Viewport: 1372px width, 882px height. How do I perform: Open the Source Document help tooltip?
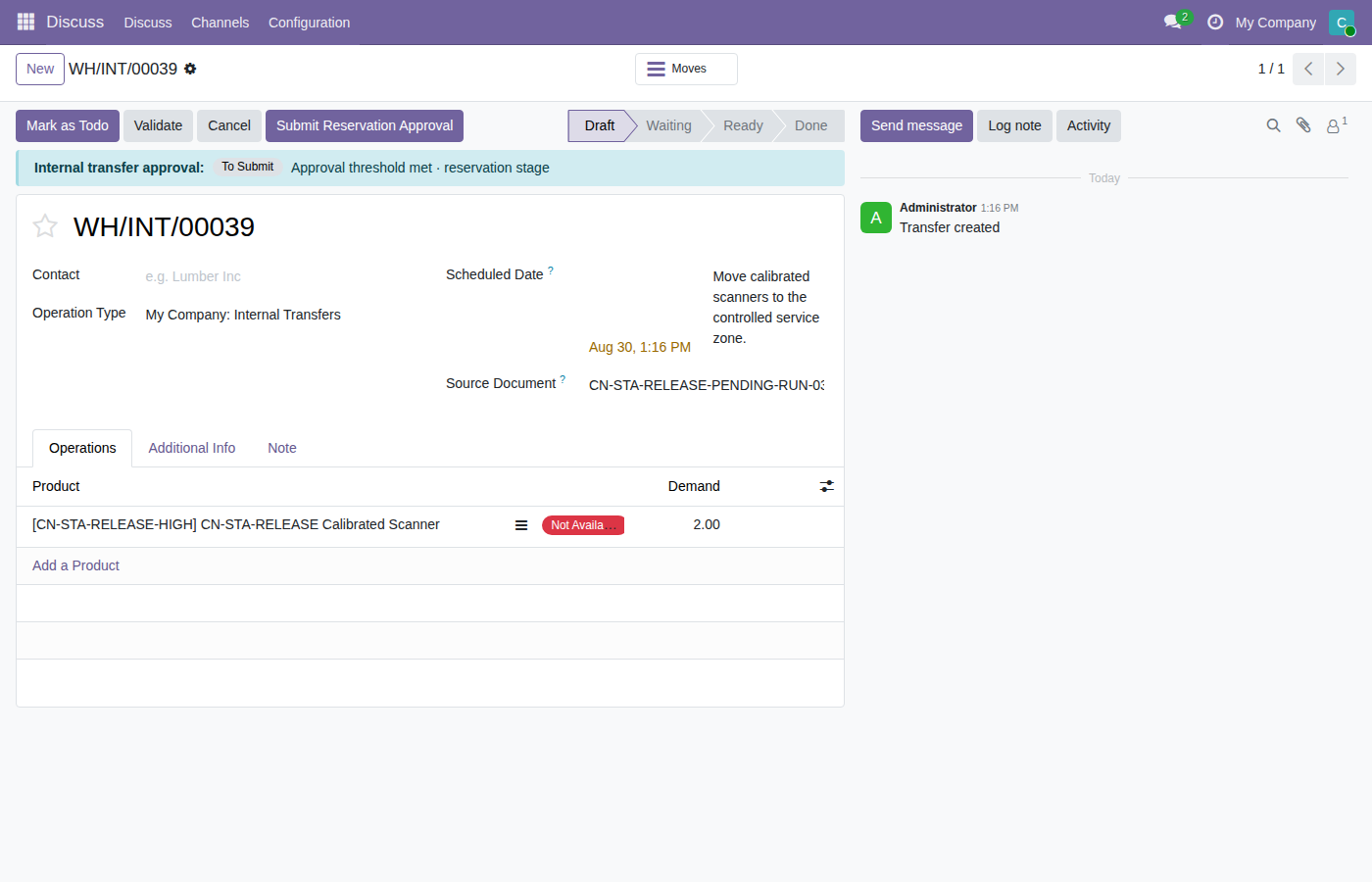pyautogui.click(x=563, y=379)
